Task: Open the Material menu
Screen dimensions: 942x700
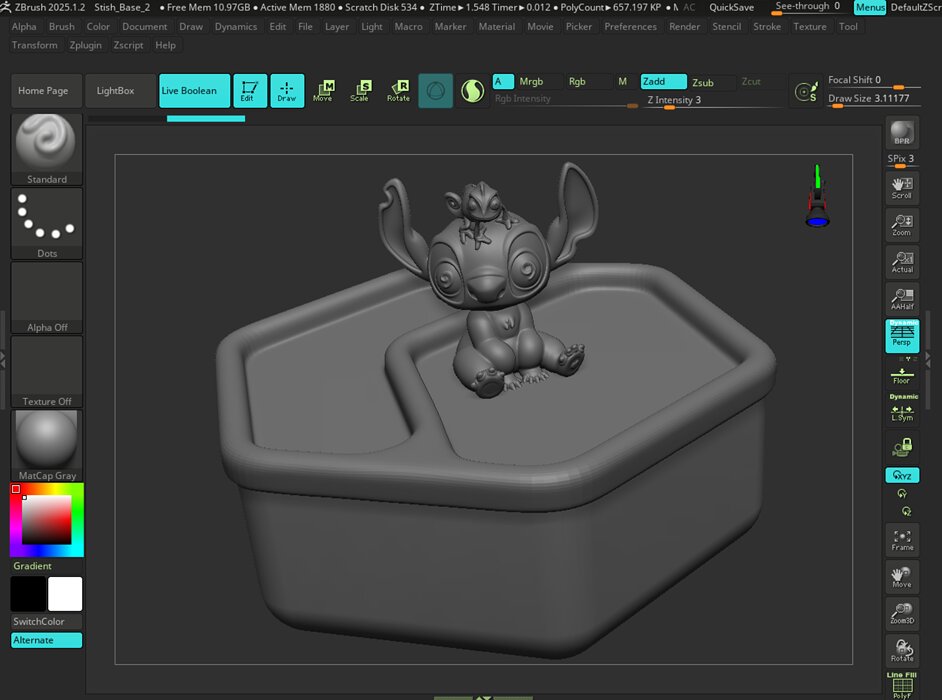Action: point(497,26)
